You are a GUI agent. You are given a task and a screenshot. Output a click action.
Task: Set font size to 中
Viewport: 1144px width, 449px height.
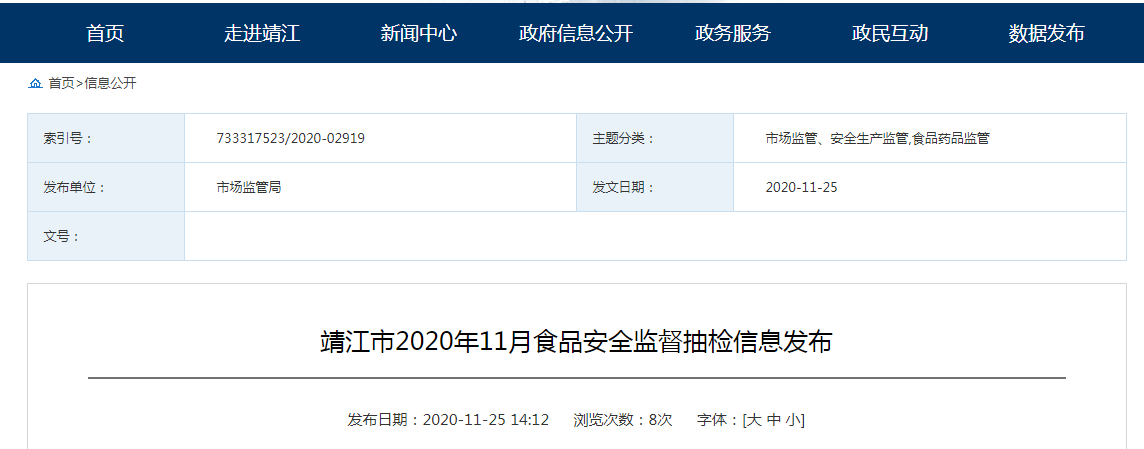pyautogui.click(x=773, y=421)
